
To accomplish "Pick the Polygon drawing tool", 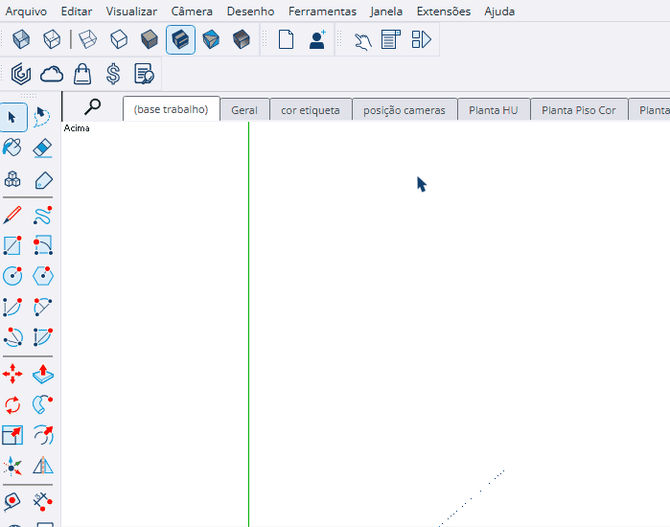I will click(43, 276).
